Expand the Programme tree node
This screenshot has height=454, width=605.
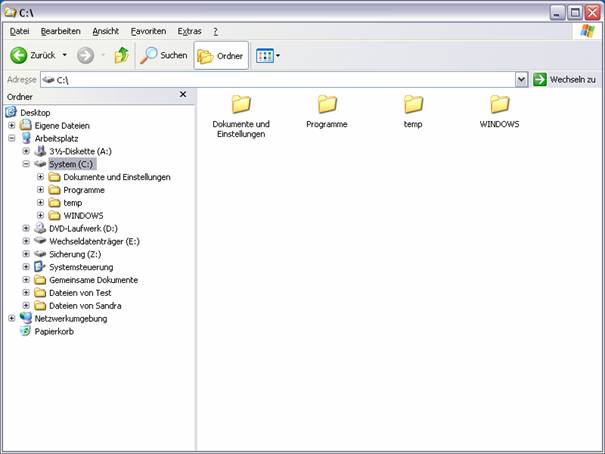(41, 189)
